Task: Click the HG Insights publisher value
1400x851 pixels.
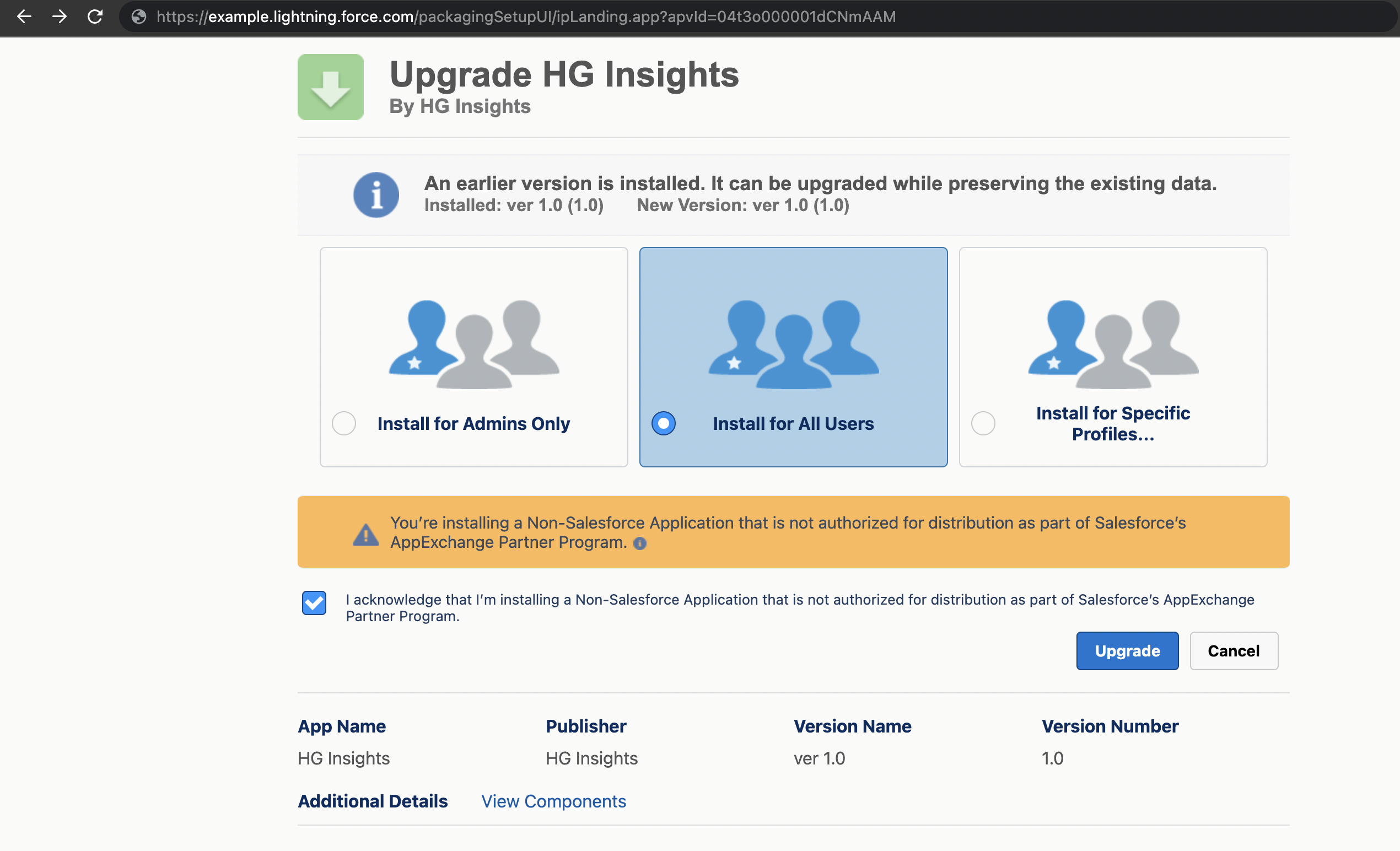Action: point(591,758)
